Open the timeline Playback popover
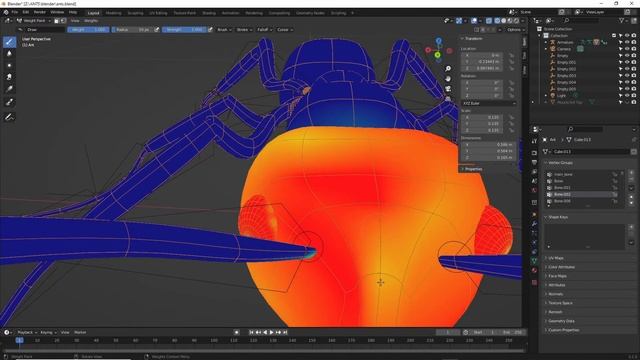Viewport: 640px width, 360px height. [27, 332]
